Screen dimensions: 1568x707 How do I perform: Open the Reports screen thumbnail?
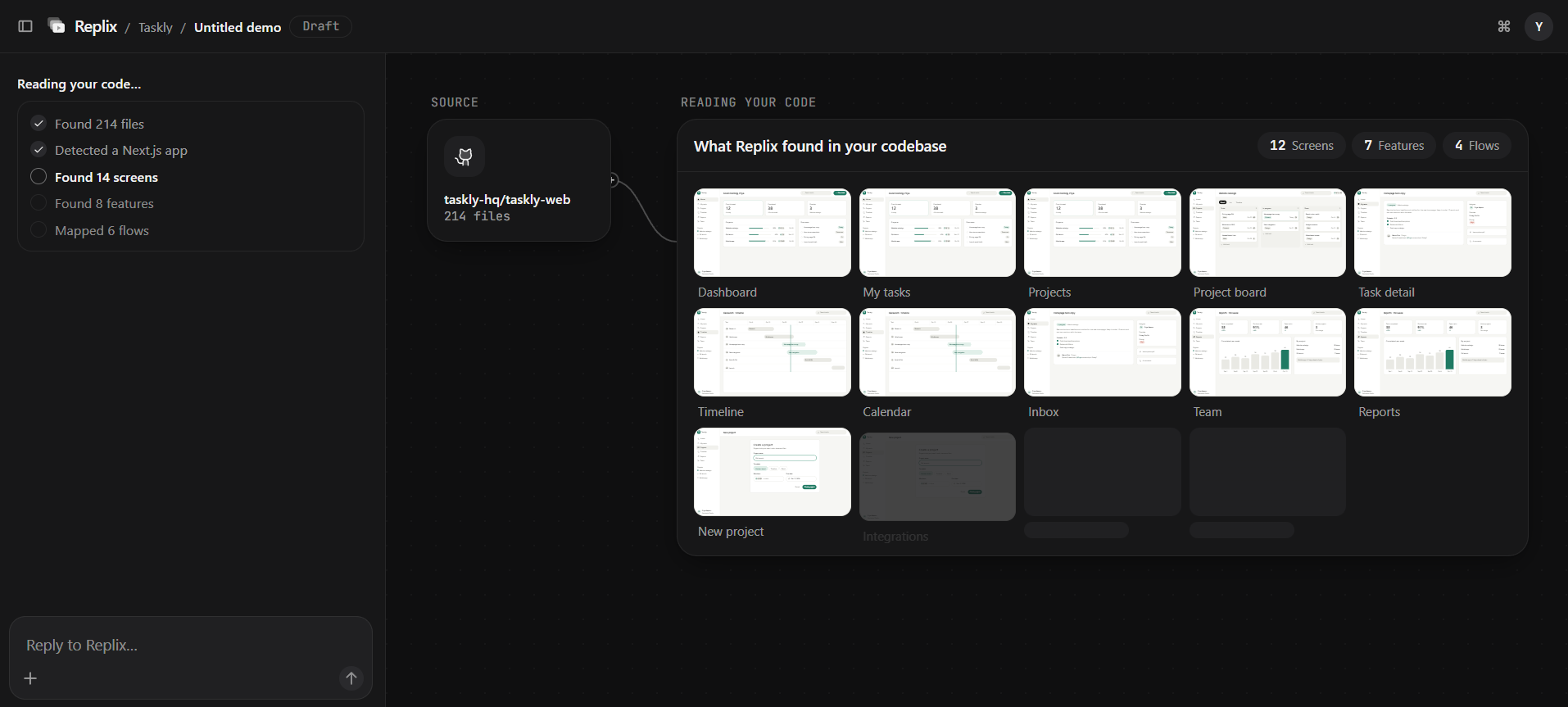tap(1433, 352)
